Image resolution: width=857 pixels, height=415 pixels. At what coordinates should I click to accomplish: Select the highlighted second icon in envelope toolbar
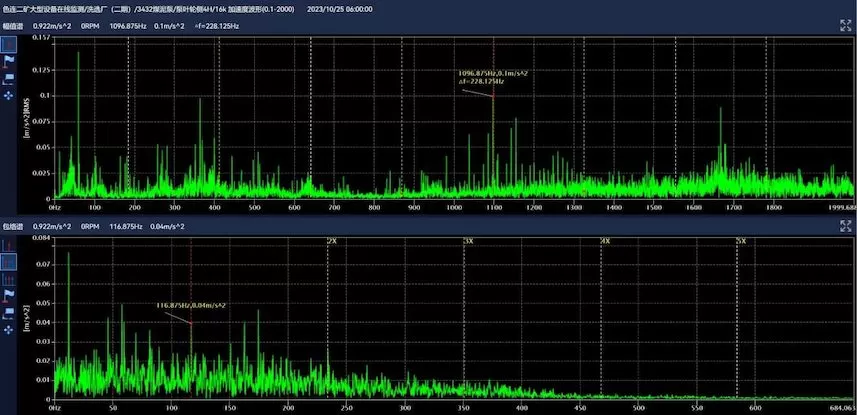pos(8,261)
